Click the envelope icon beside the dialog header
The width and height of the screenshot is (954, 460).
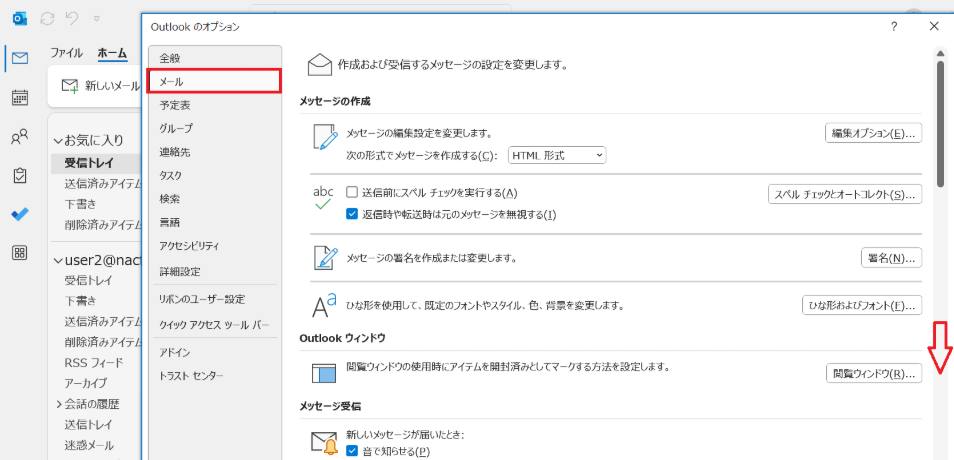click(x=319, y=64)
